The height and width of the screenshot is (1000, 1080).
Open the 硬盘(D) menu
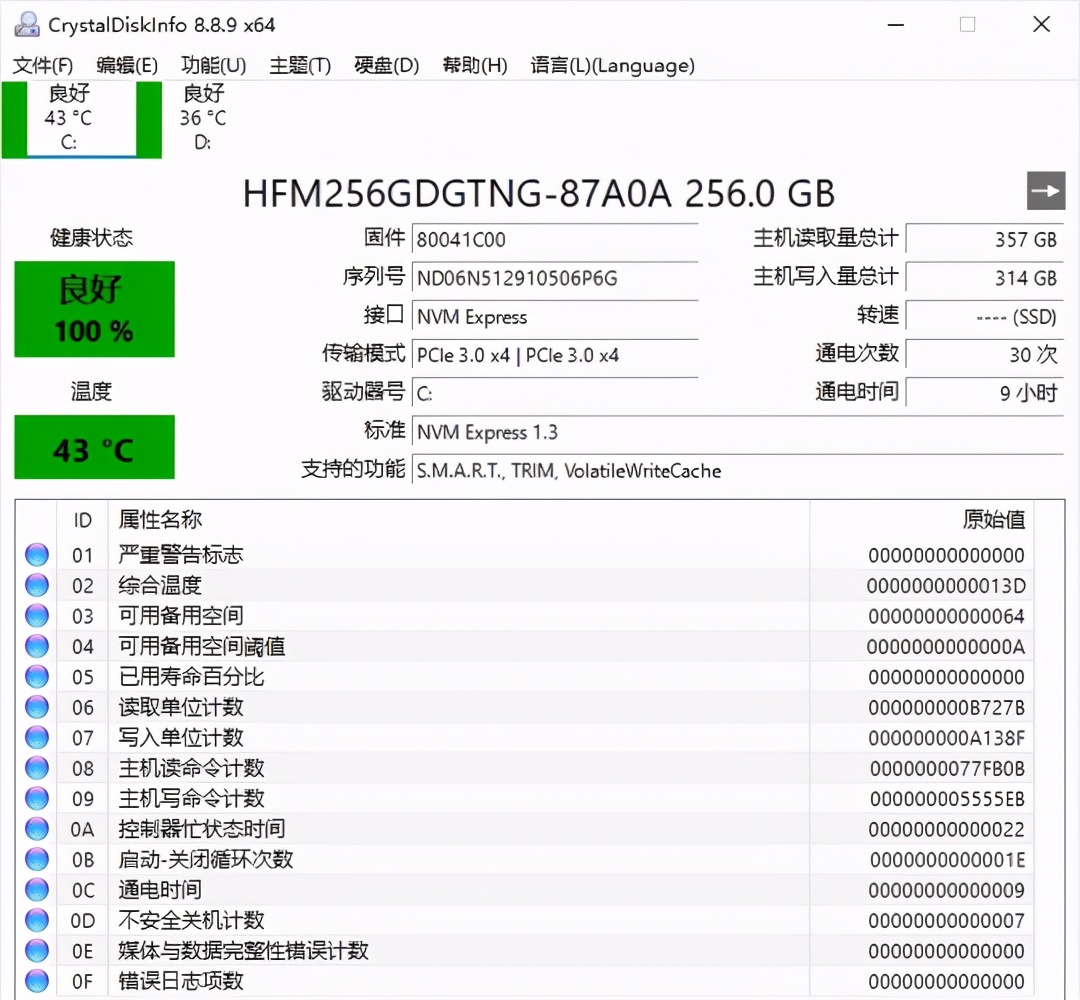point(385,66)
